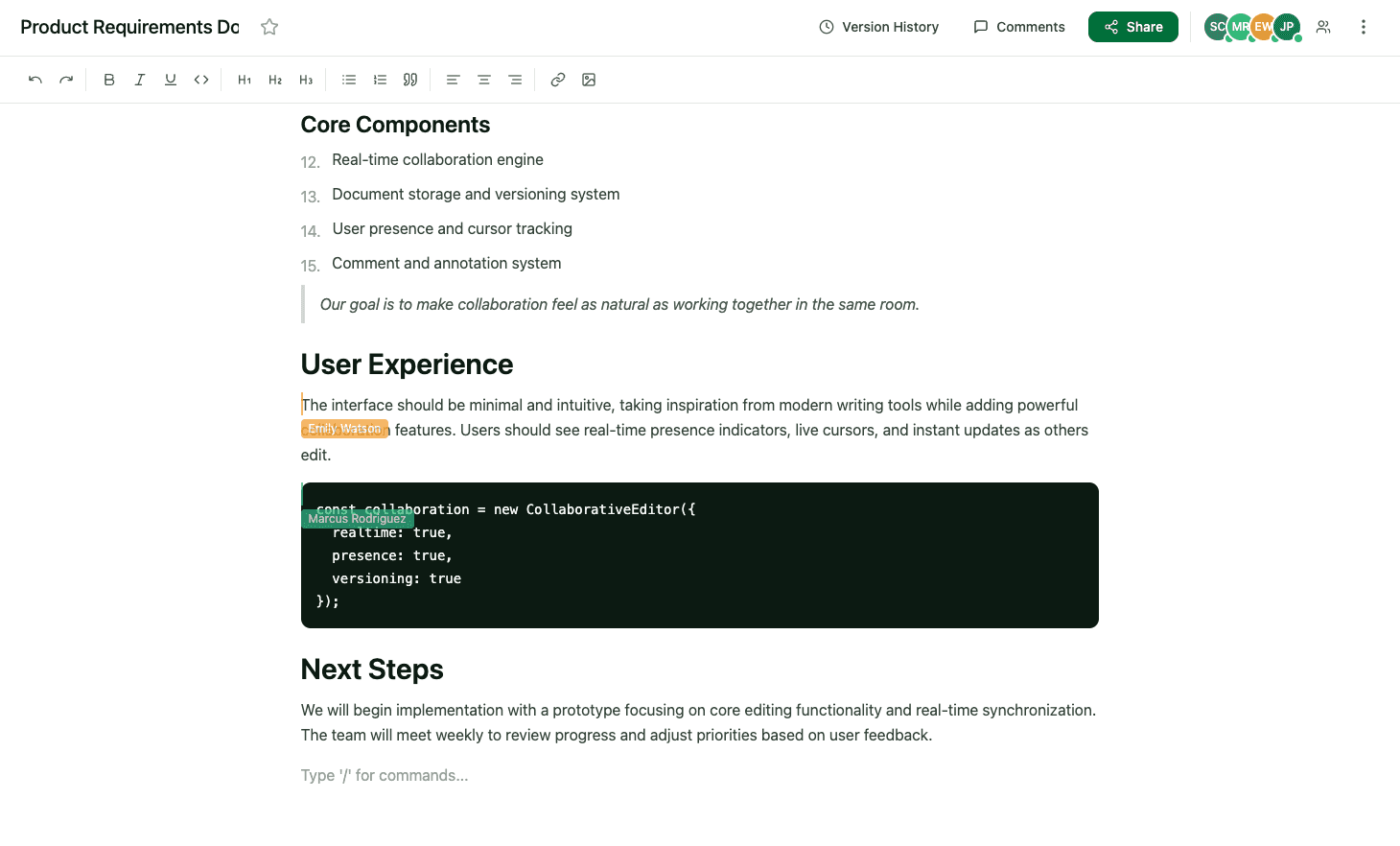This screenshot has width=1400, height=846.
Task: Open the add collaborators panel
Action: pos(1323,28)
